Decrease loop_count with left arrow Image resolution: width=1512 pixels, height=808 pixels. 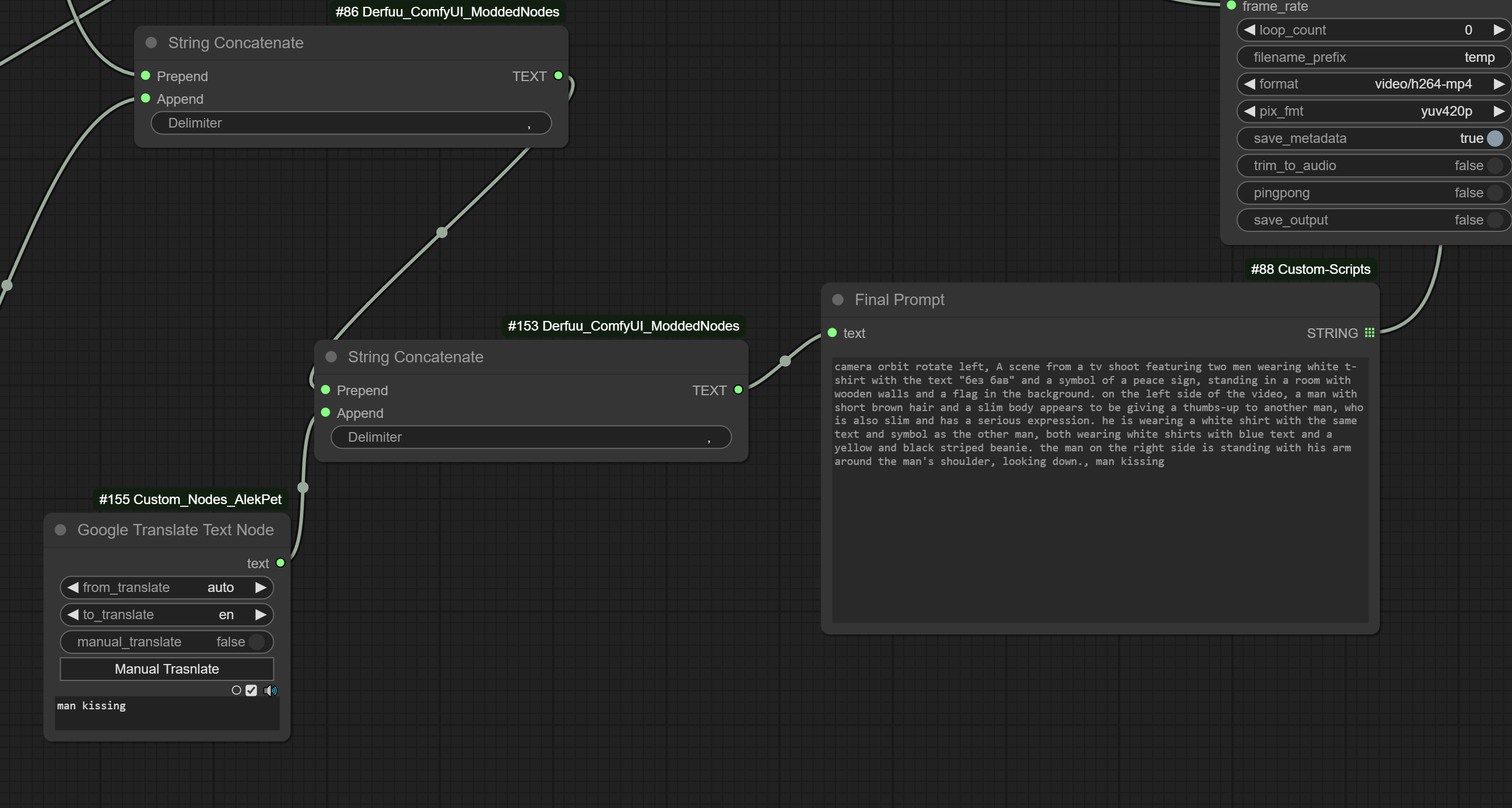click(x=1249, y=30)
